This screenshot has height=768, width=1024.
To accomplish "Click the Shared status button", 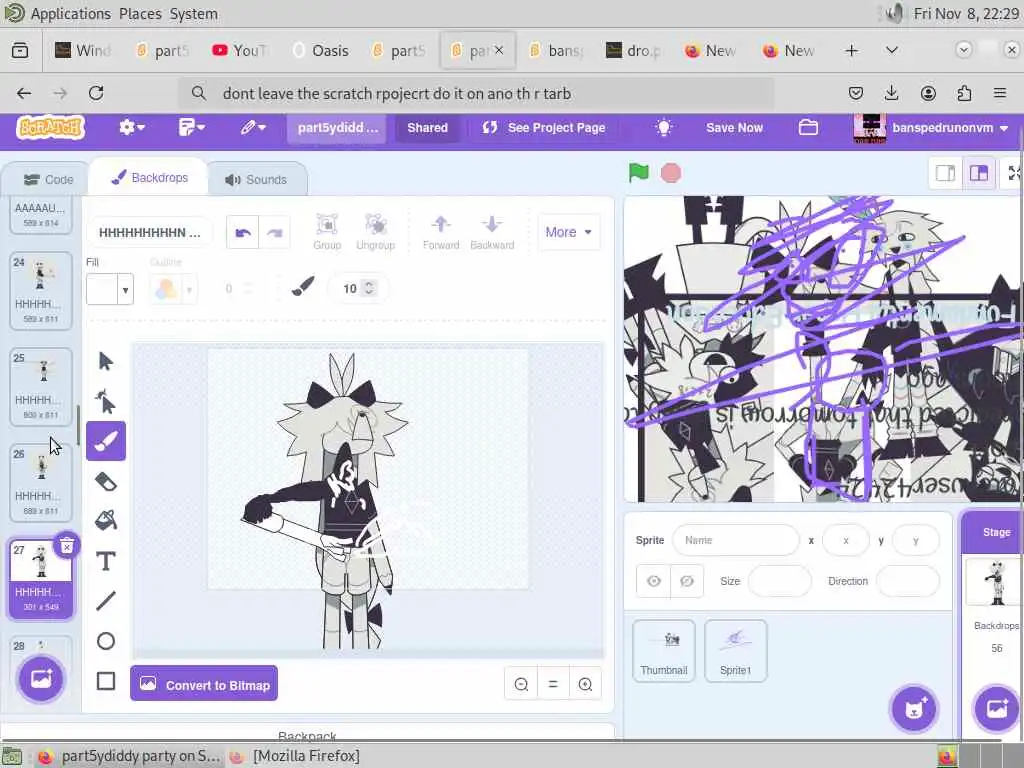I will coord(427,127).
